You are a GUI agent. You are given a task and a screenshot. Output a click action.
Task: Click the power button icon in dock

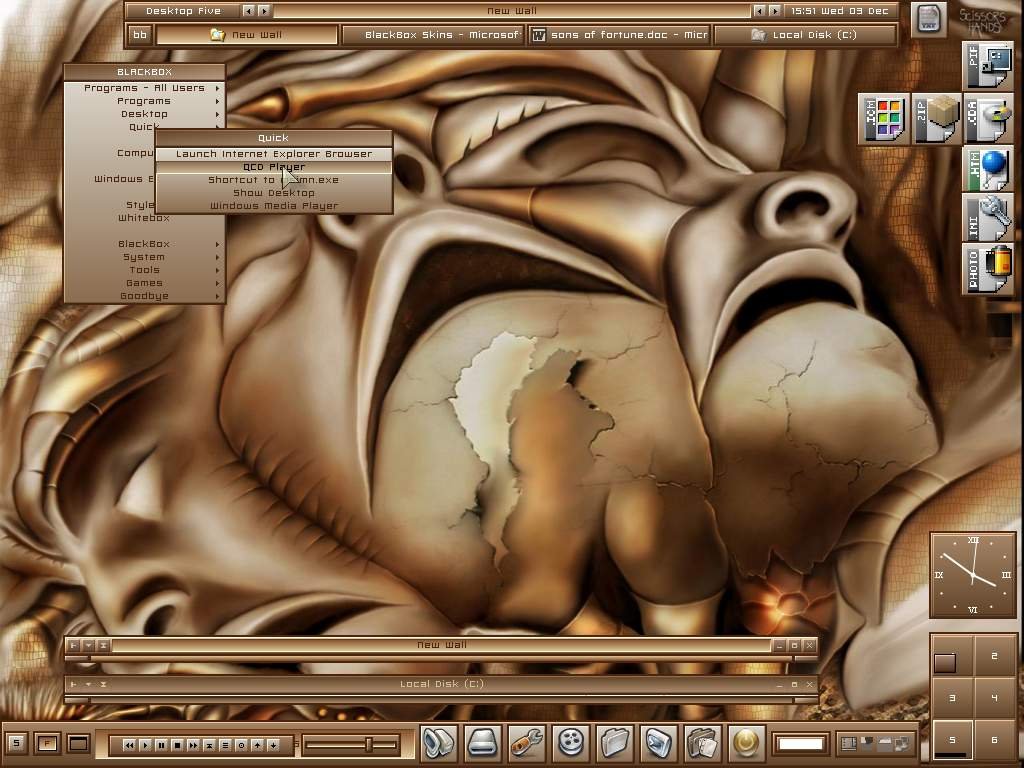[746, 743]
